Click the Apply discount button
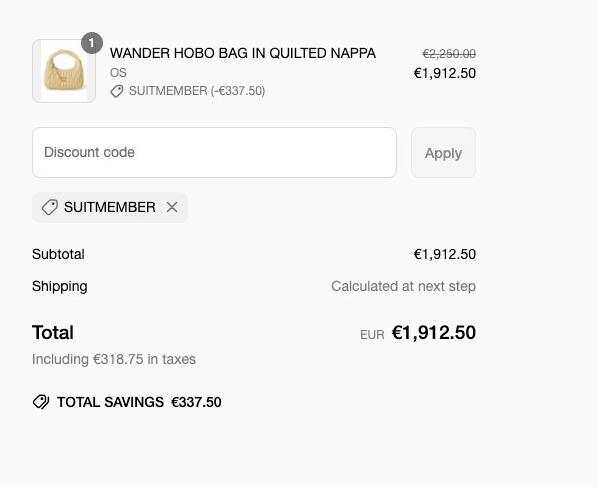The width and height of the screenshot is (597, 487). tap(443, 153)
